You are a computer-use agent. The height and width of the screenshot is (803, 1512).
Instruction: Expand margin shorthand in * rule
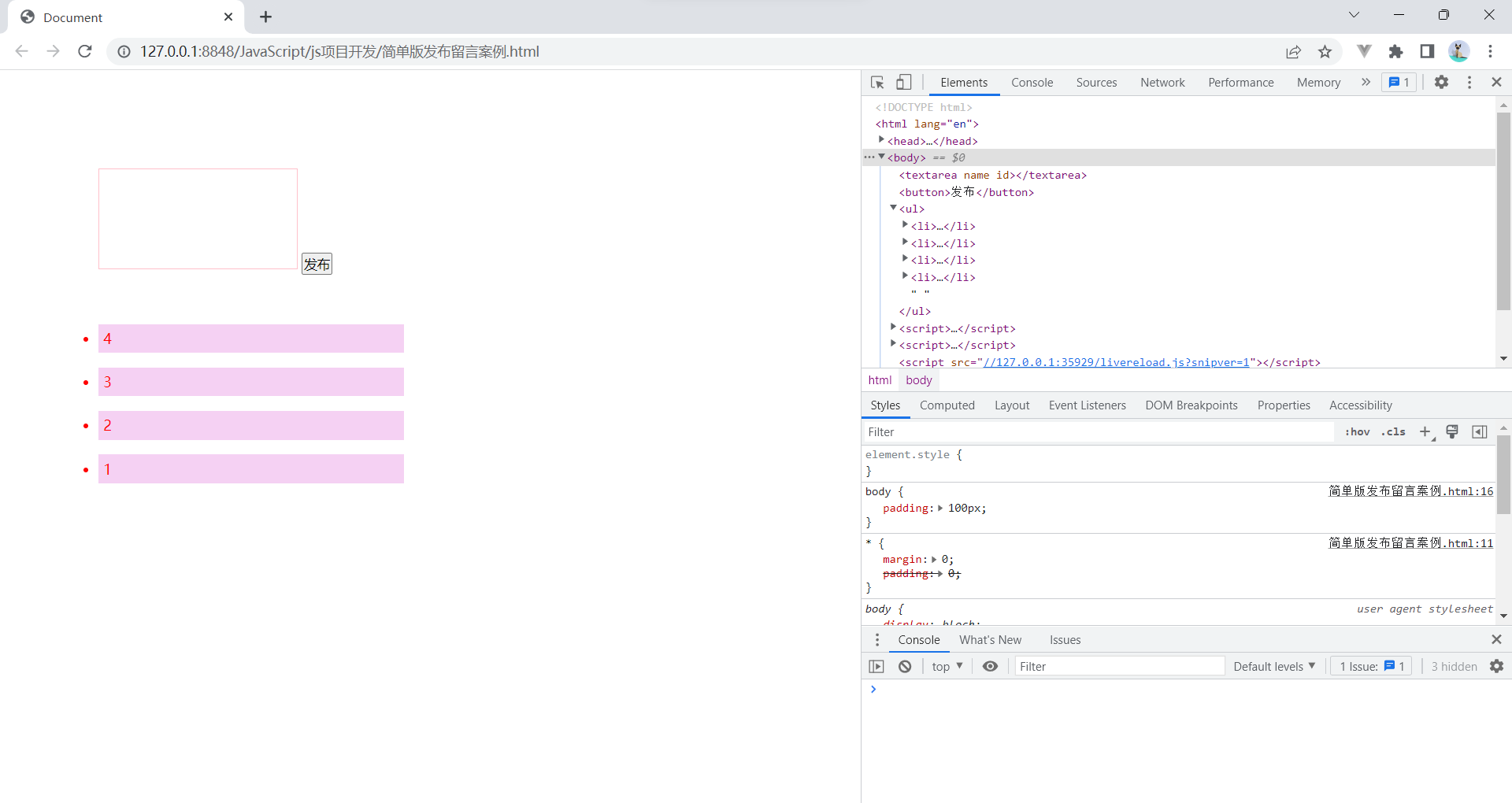(x=934, y=560)
